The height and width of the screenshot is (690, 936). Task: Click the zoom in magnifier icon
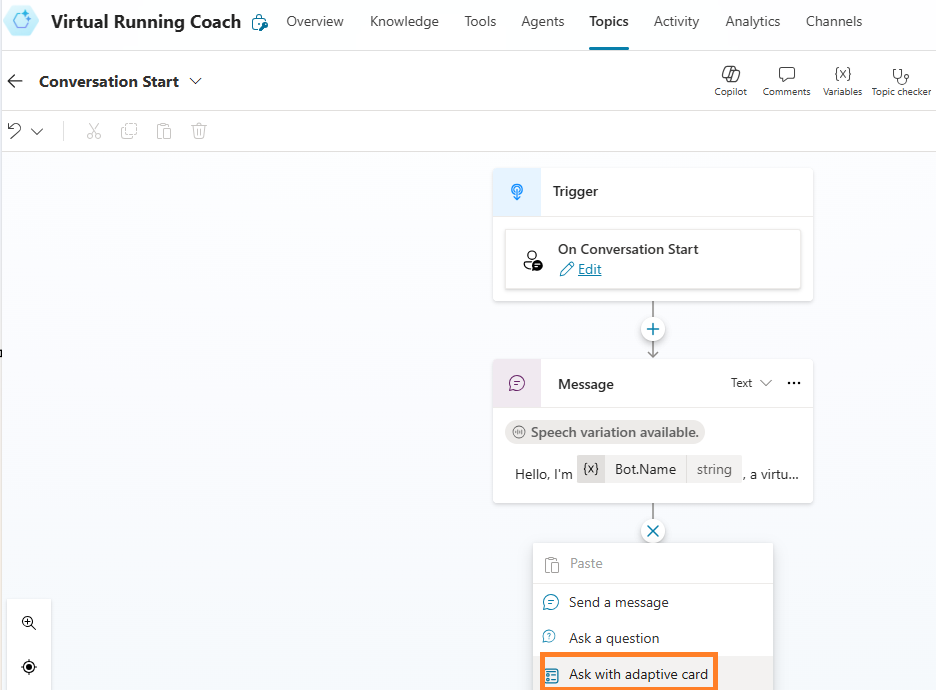(x=29, y=623)
